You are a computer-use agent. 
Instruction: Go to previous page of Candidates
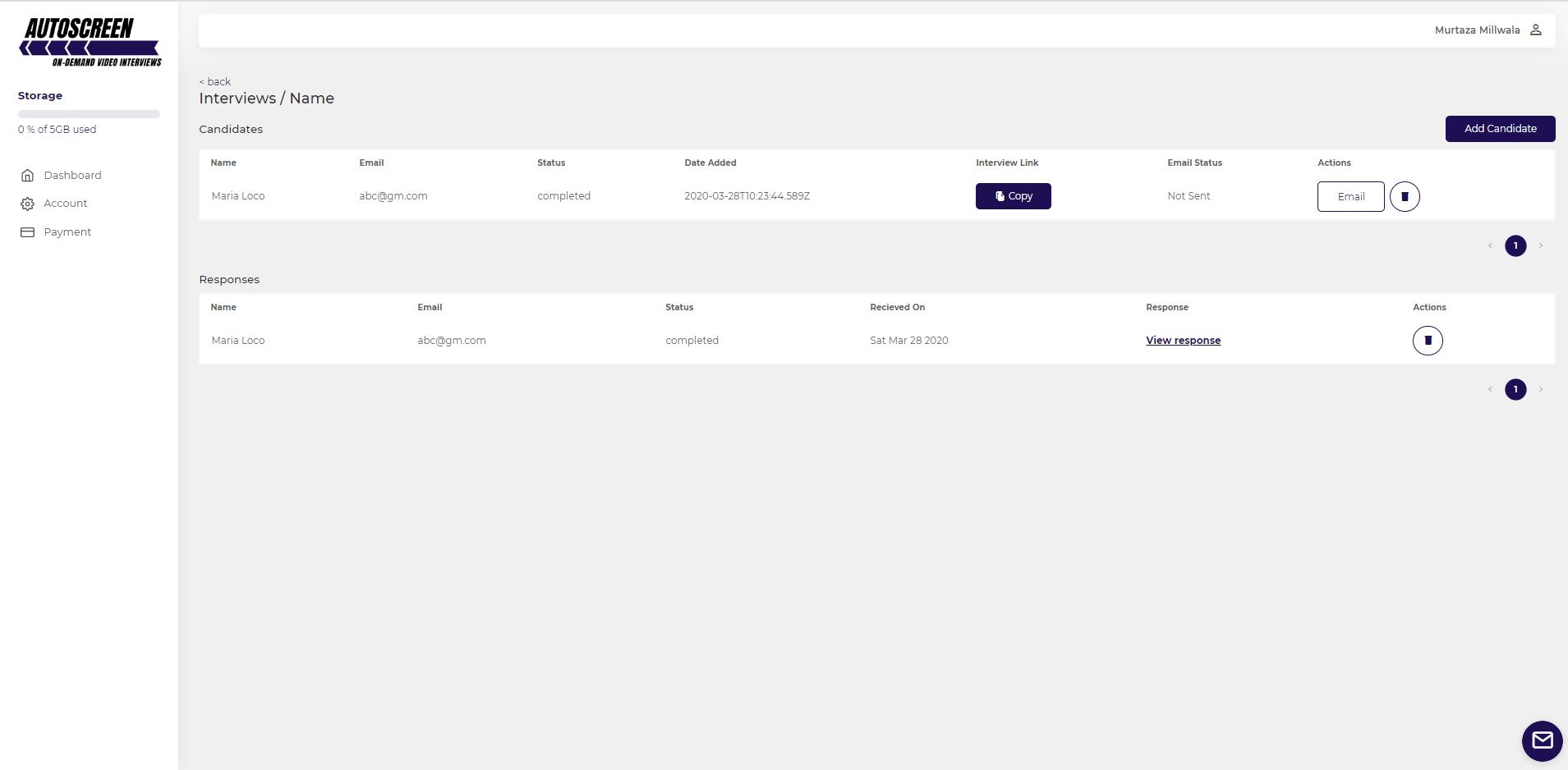pos(1490,246)
